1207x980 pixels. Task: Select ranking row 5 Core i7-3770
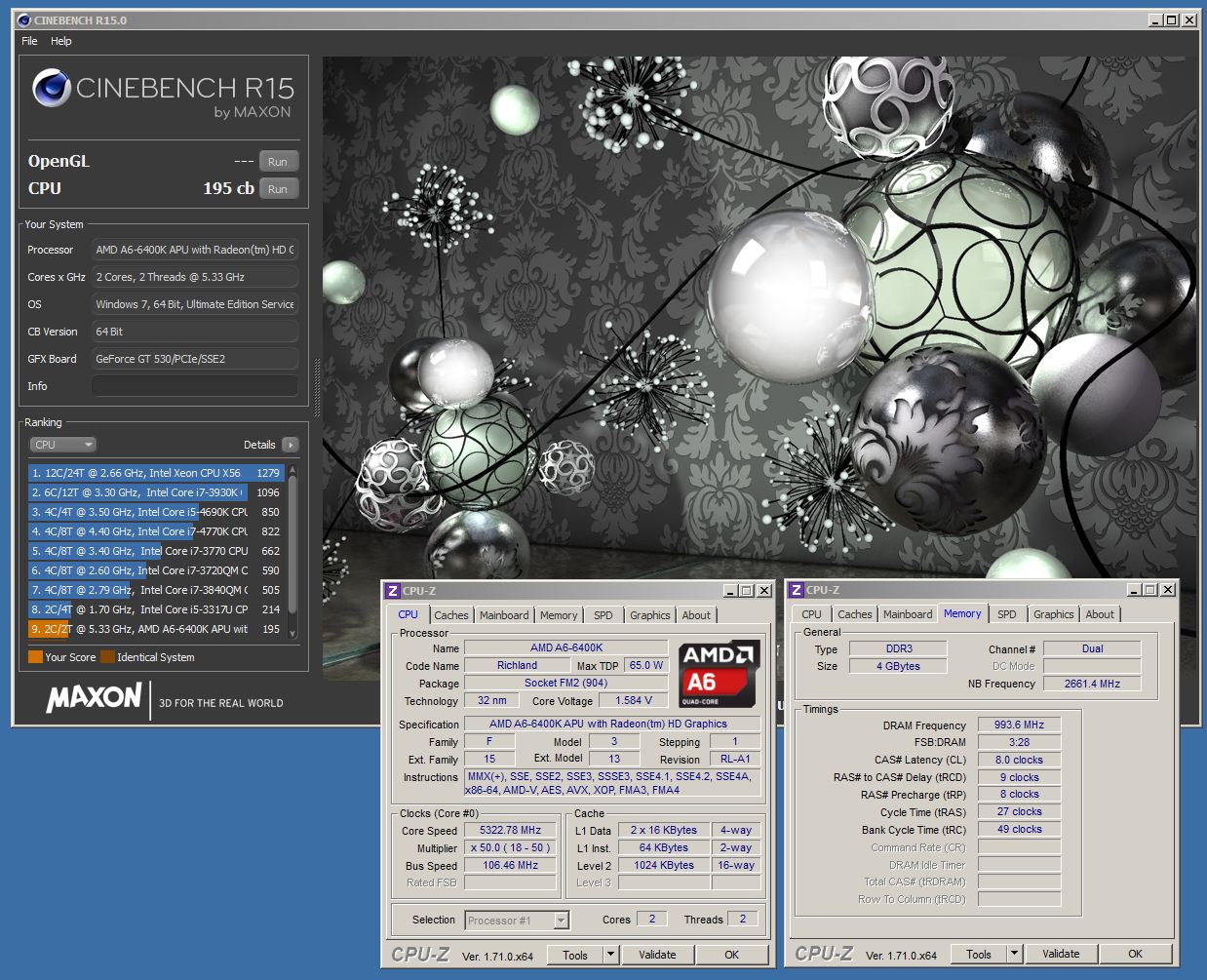click(156, 551)
